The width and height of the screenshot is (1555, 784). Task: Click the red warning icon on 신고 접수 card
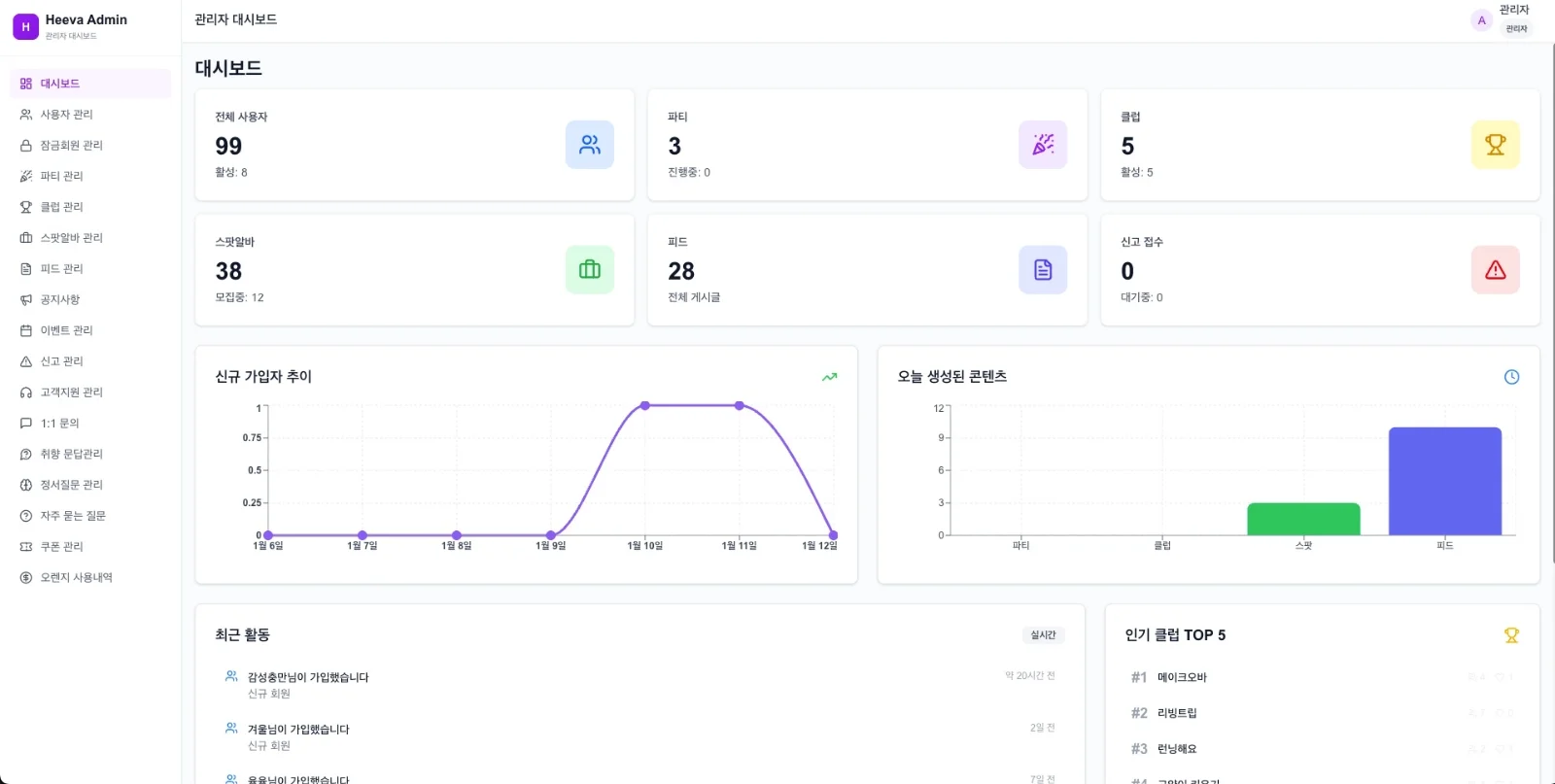coord(1496,270)
